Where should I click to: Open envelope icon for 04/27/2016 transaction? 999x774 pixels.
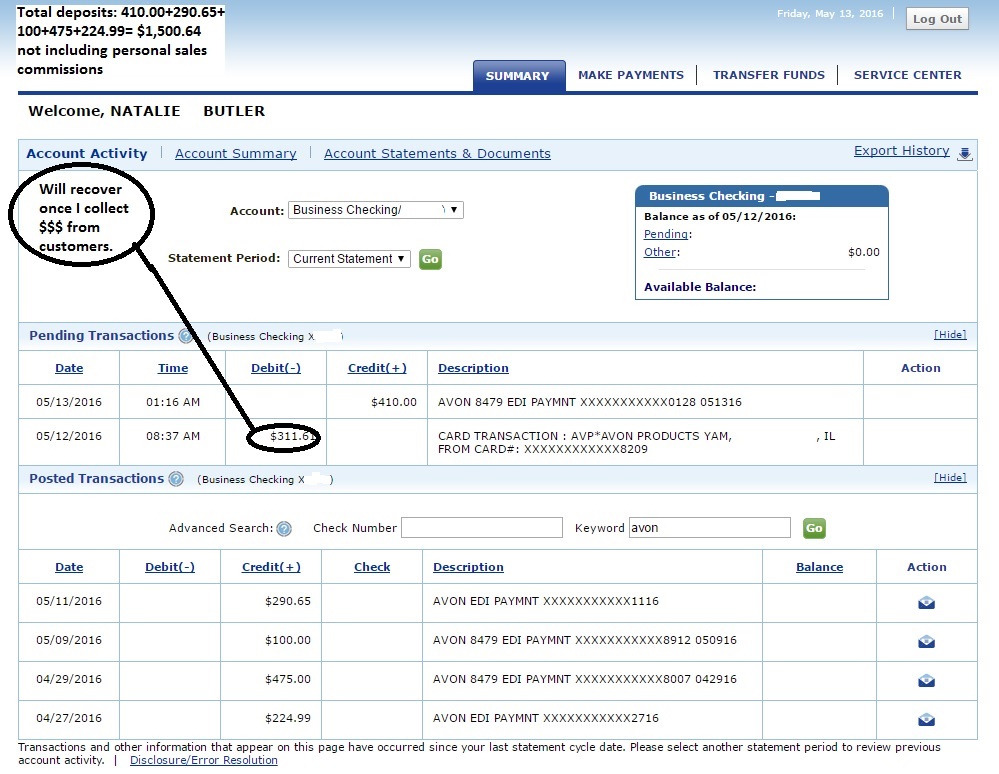click(926, 719)
